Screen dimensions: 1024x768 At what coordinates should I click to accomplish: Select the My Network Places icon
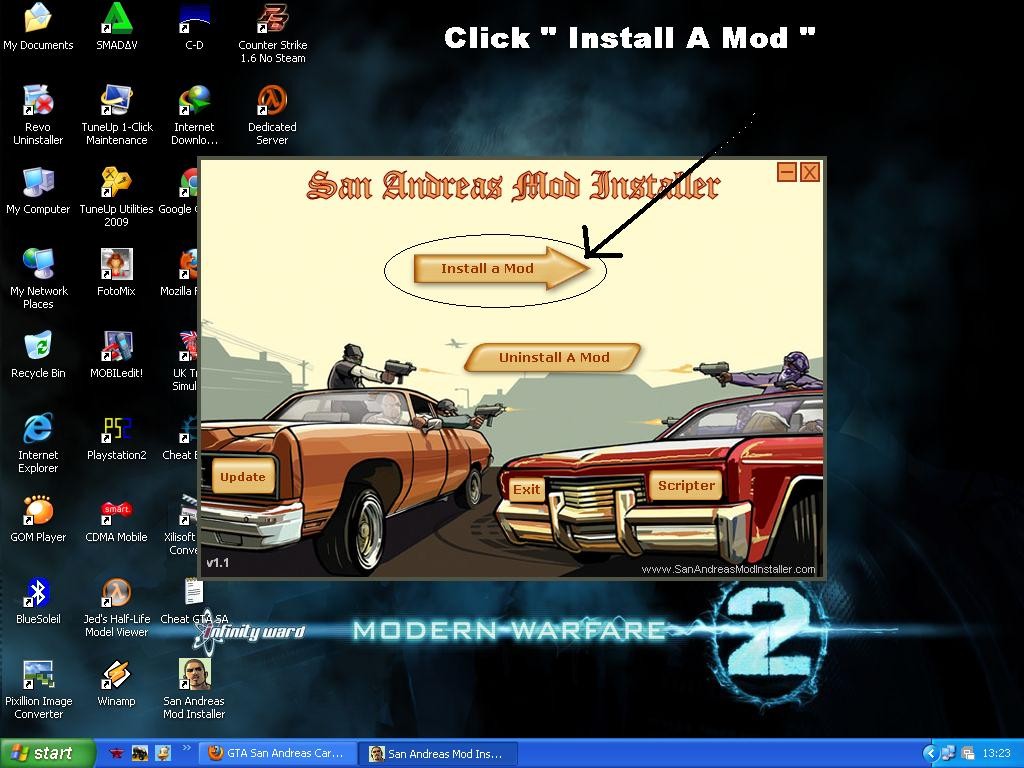click(38, 279)
